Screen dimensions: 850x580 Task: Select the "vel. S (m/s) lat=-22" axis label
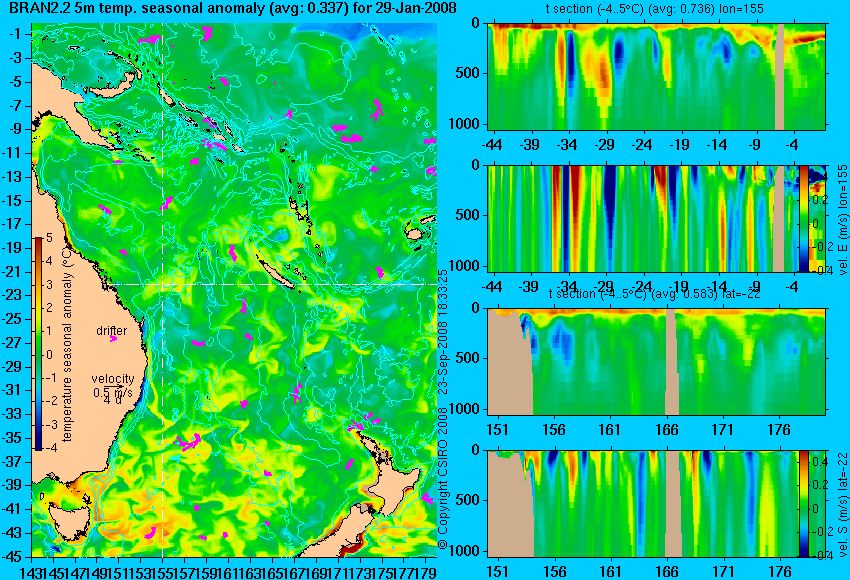[x=842, y=505]
